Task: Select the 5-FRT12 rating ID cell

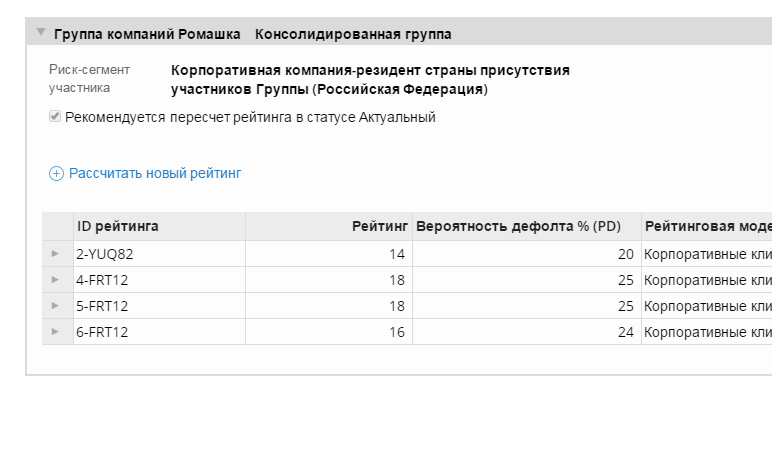Action: coord(160,306)
